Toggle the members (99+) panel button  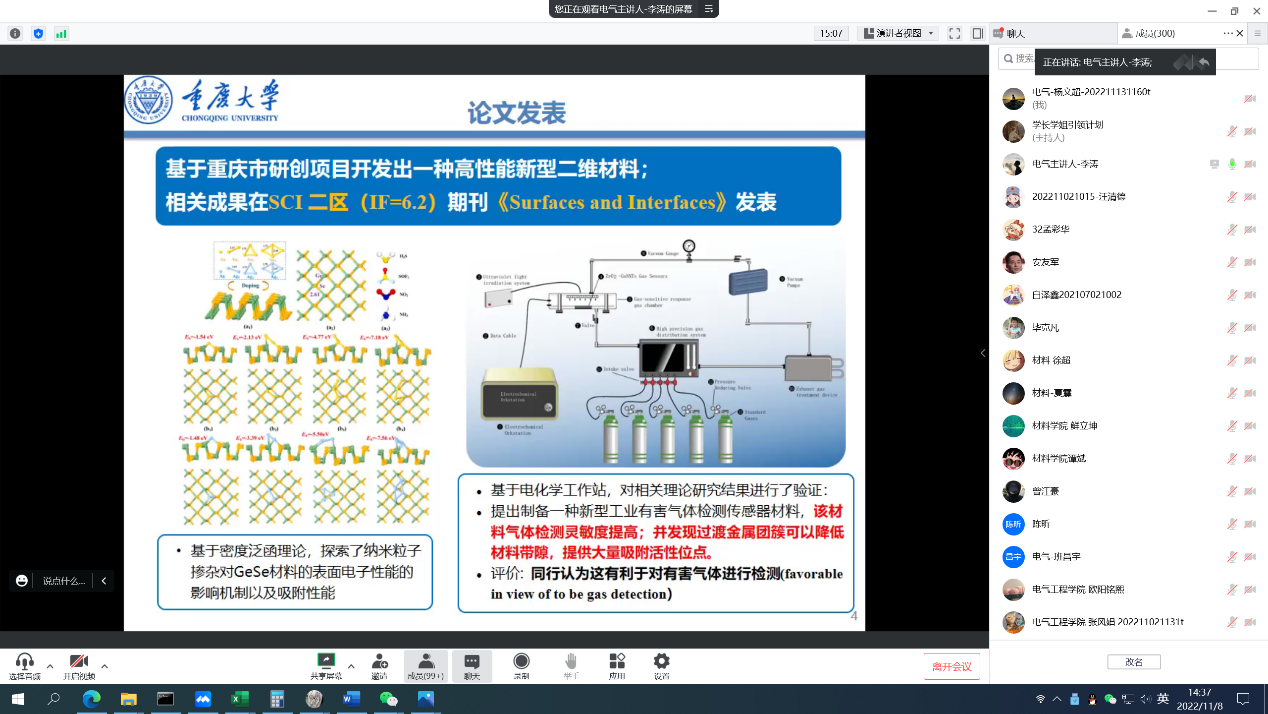click(x=425, y=666)
